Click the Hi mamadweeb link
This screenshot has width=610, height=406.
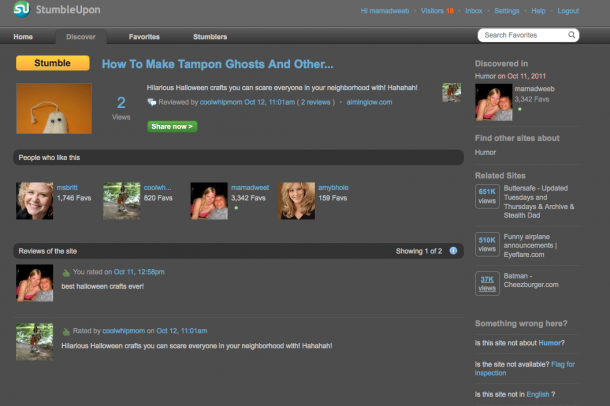[x=385, y=11]
